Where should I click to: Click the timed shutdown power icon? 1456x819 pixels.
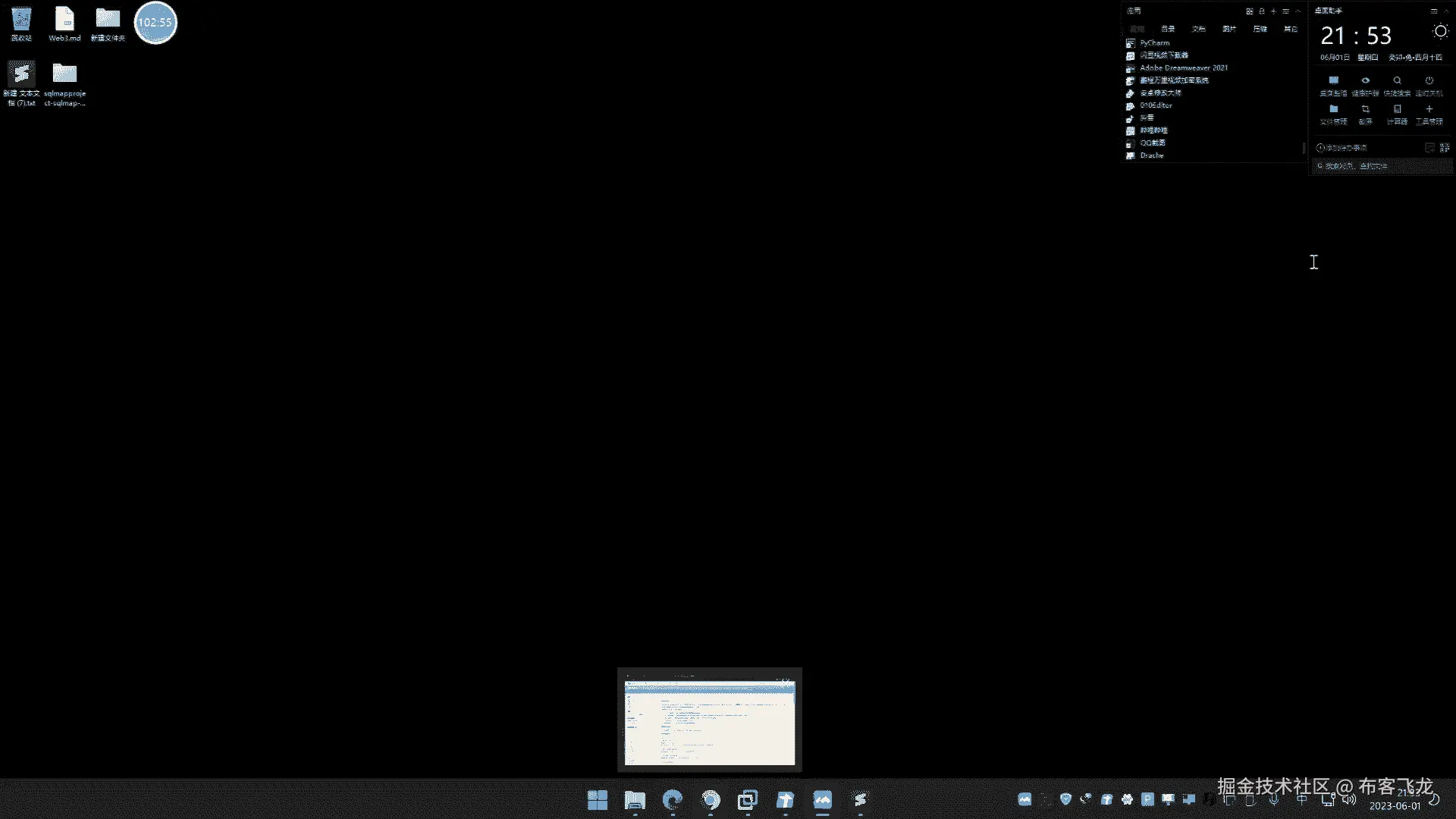[x=1429, y=80]
